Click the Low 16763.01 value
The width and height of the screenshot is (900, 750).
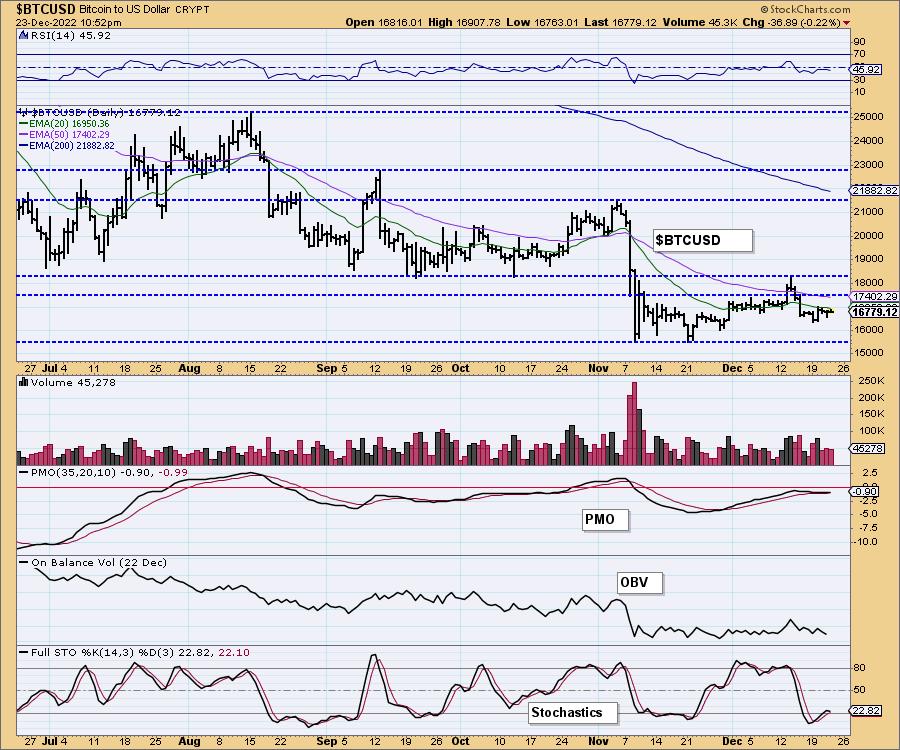pyautogui.click(x=543, y=22)
